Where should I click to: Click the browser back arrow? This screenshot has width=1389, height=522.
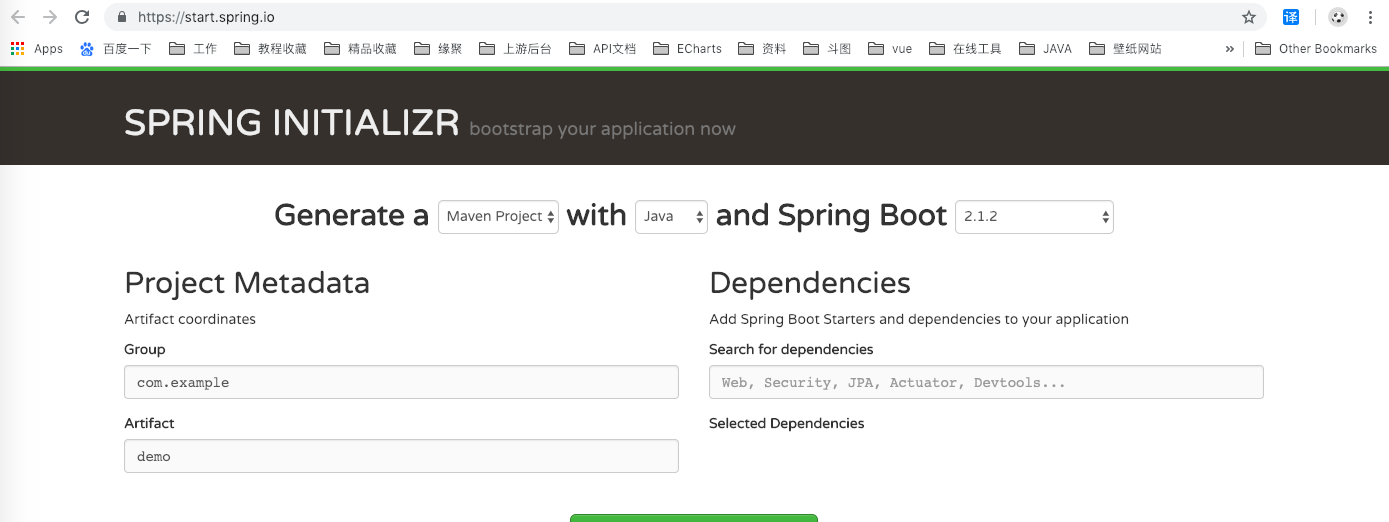[18, 17]
